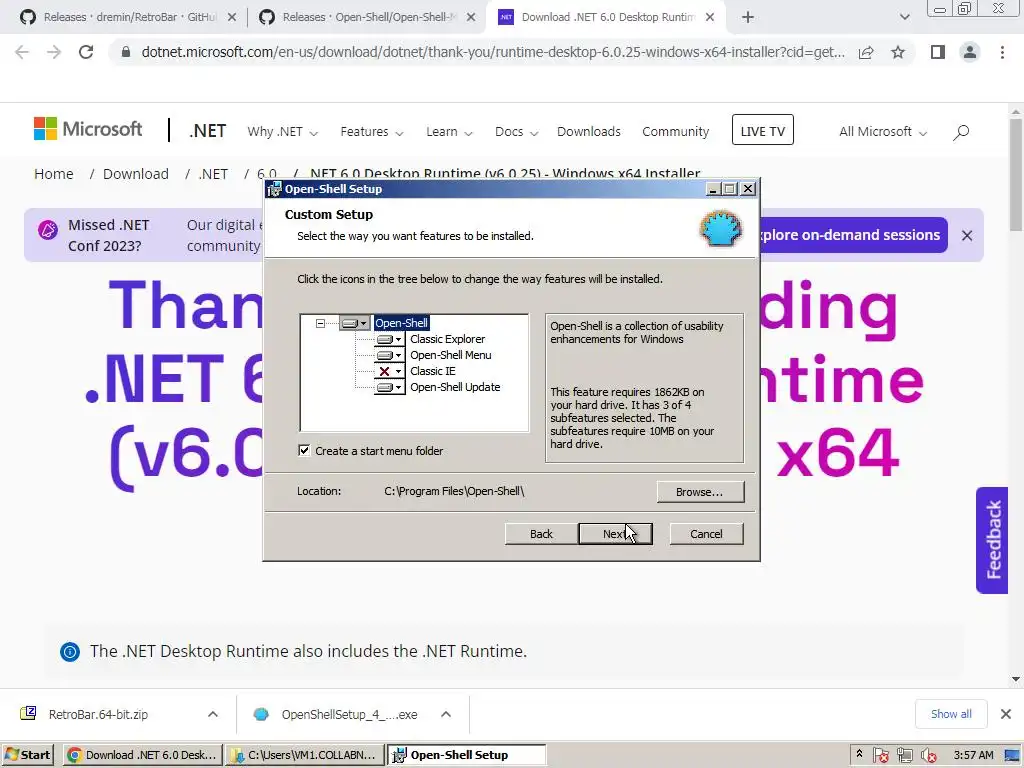
Task: Open the .NET home link
Action: (x=208, y=131)
